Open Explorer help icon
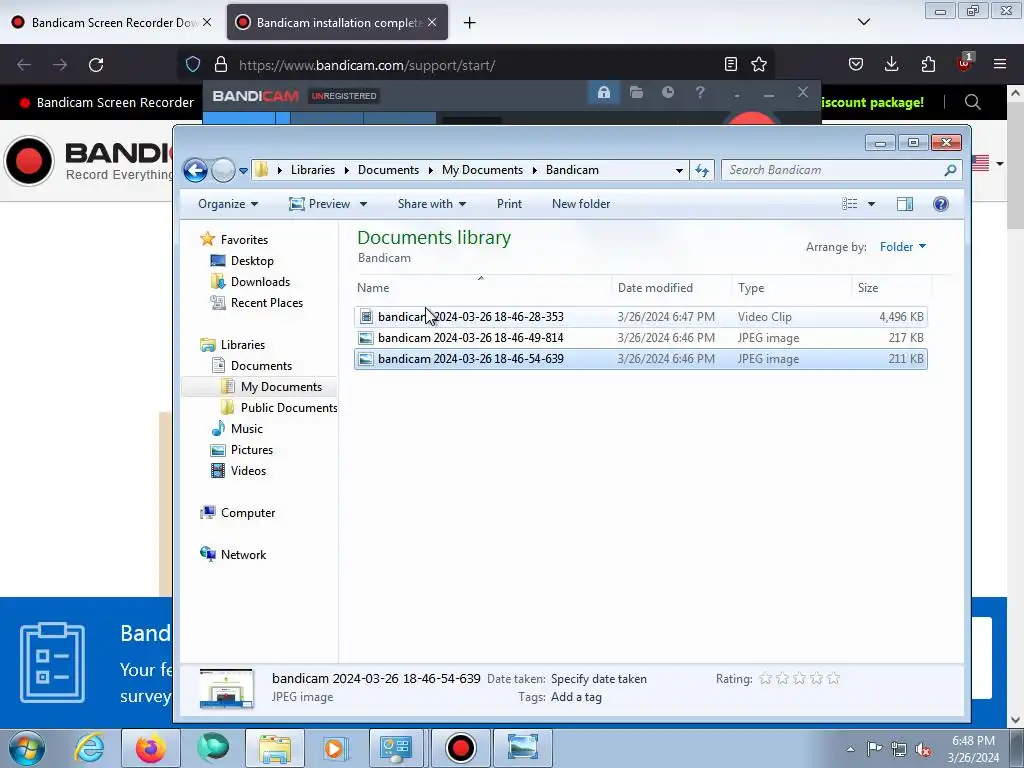The height and width of the screenshot is (768, 1024). (940, 204)
